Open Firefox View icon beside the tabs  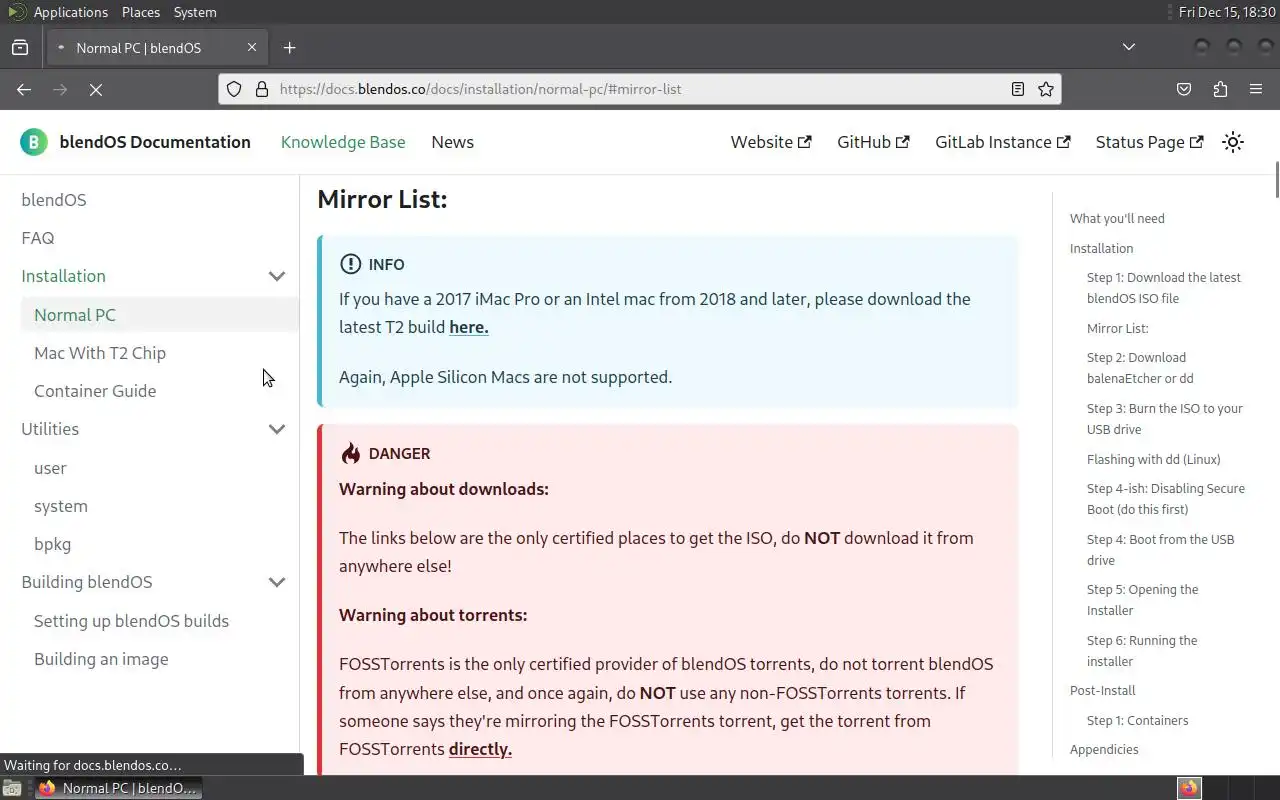click(x=20, y=47)
